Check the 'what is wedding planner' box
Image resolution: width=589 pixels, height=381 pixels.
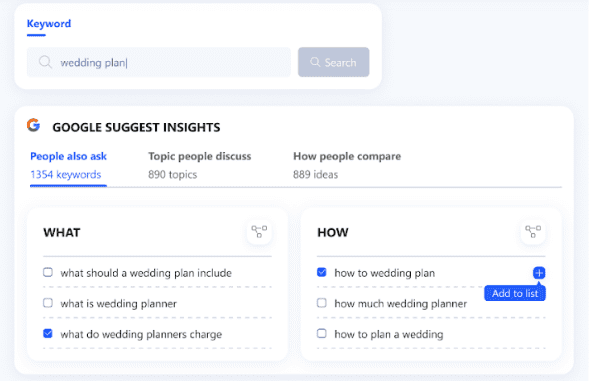48,303
